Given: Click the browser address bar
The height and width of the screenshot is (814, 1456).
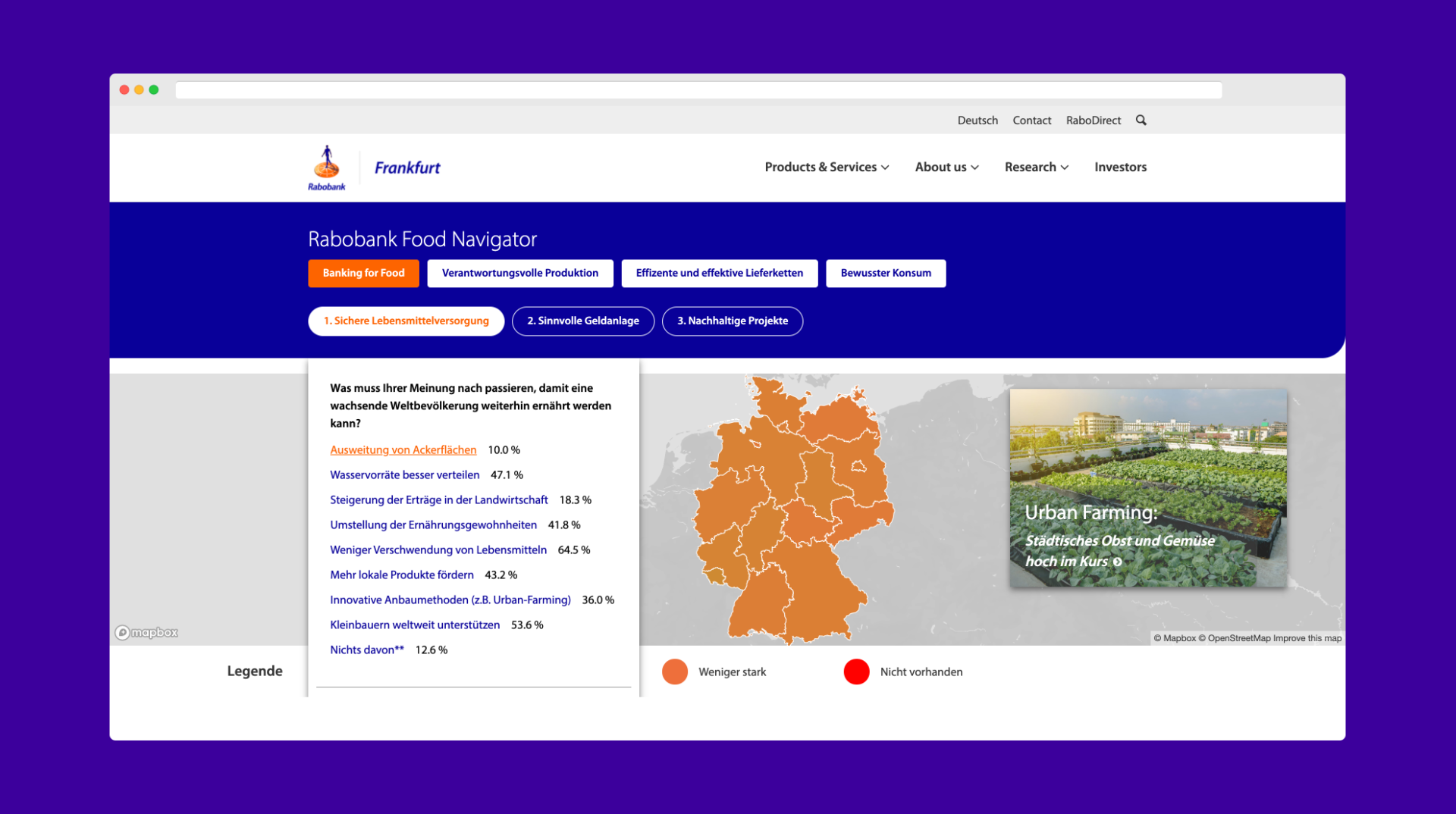Looking at the screenshot, I should (x=698, y=90).
